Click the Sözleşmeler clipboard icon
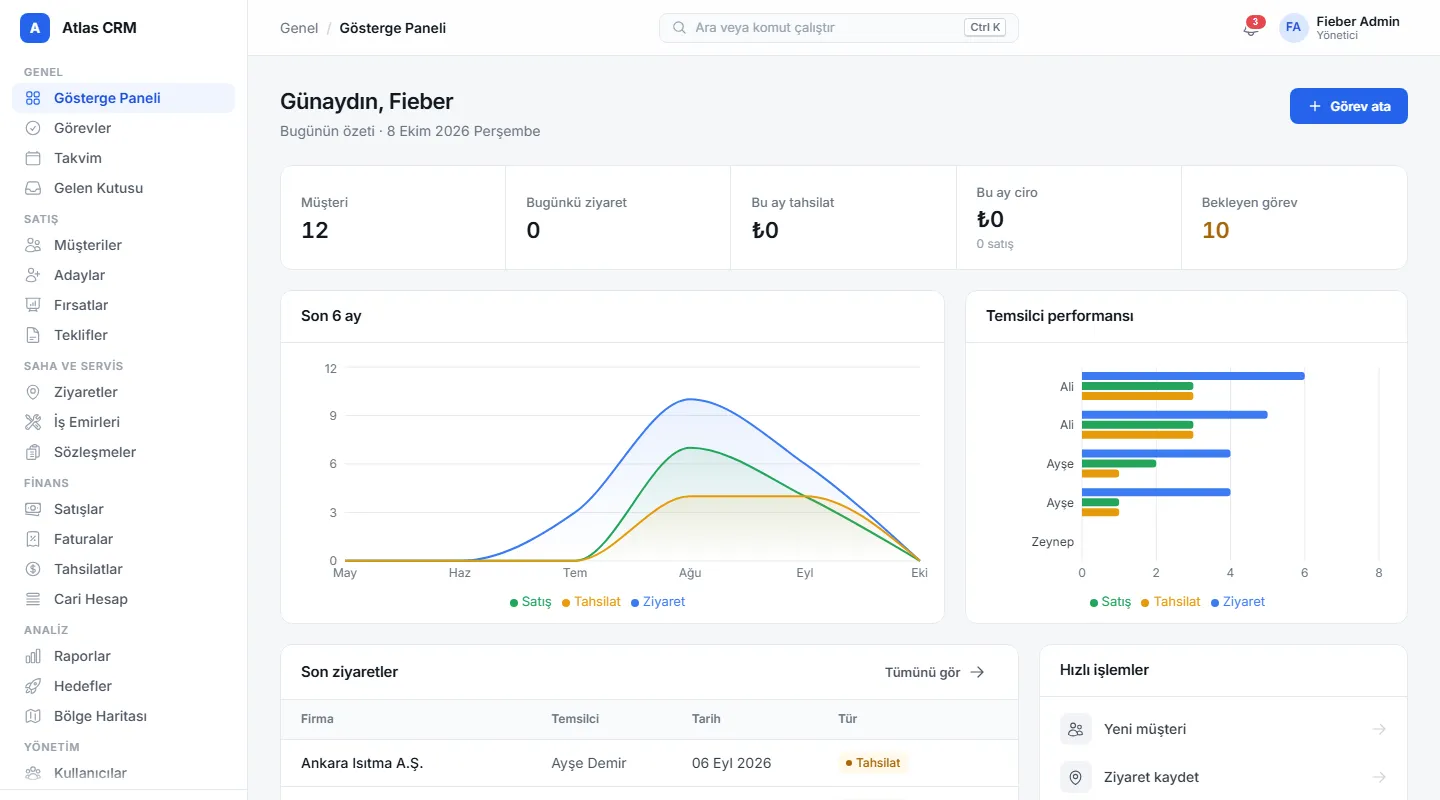Image resolution: width=1440 pixels, height=800 pixels. click(33, 452)
